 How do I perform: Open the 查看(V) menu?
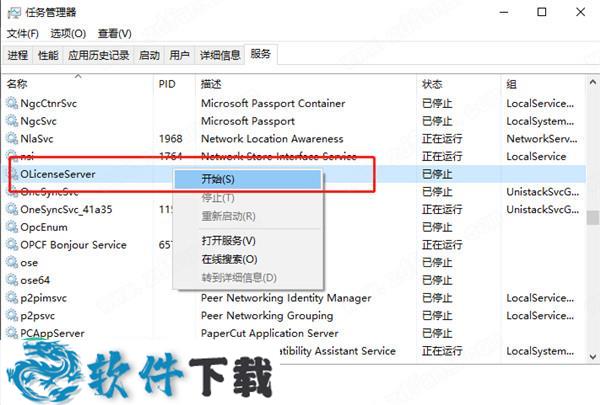coord(114,34)
